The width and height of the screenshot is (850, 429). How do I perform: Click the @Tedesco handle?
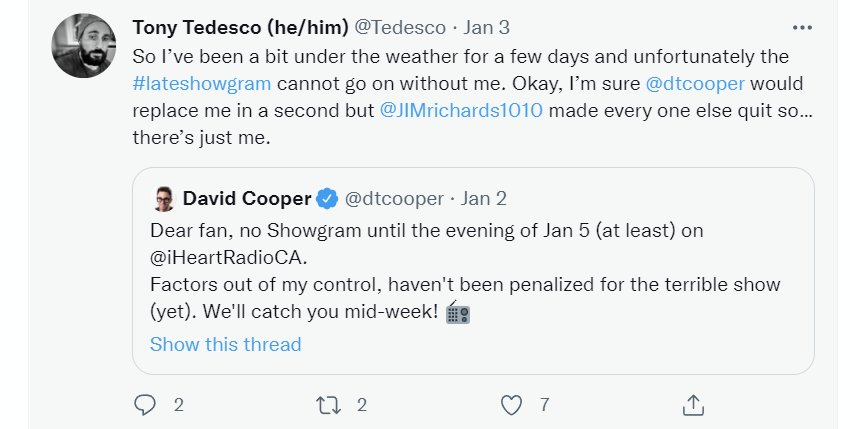[x=400, y=28]
